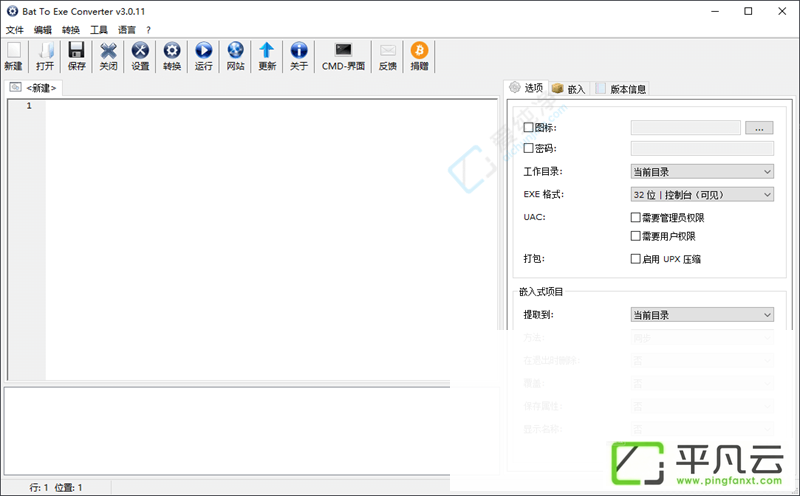Browse for icon with ... button
Viewport: 800px width, 496px height.
click(759, 128)
